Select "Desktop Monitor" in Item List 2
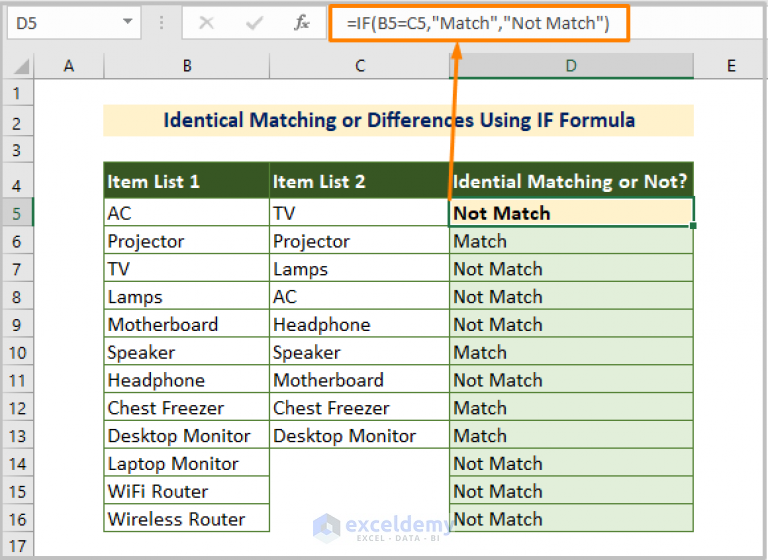768x560 pixels. click(360, 436)
